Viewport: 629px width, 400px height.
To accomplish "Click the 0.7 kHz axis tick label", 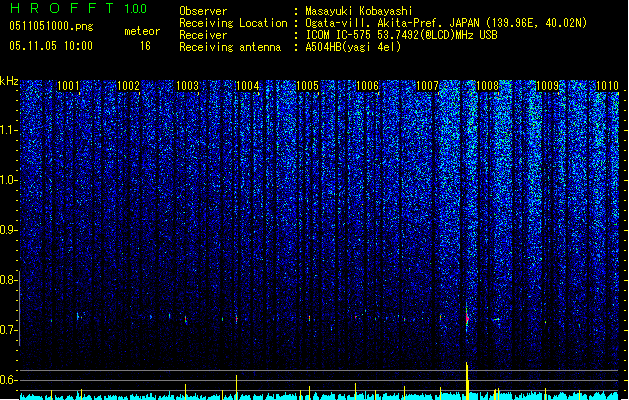I will coord(9,330).
